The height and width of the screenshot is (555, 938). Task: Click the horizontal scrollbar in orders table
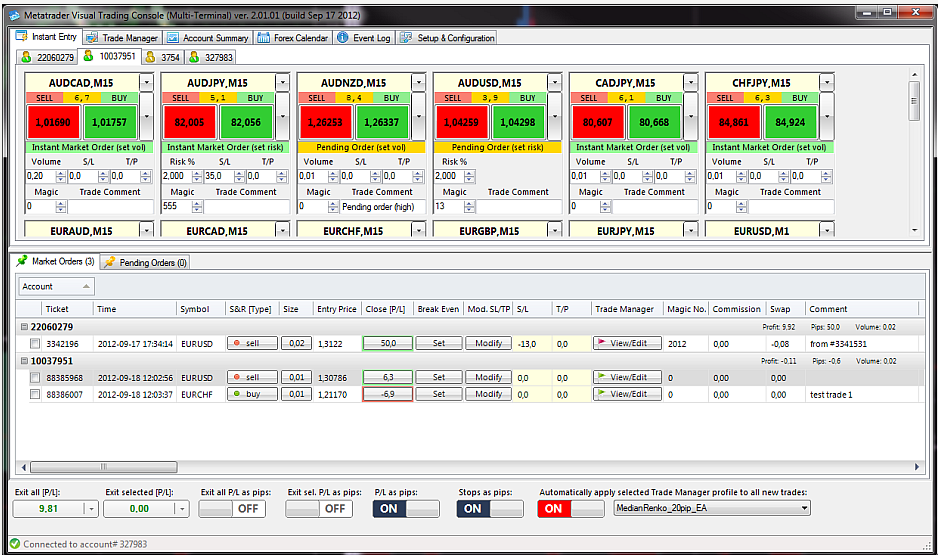click(x=103, y=467)
